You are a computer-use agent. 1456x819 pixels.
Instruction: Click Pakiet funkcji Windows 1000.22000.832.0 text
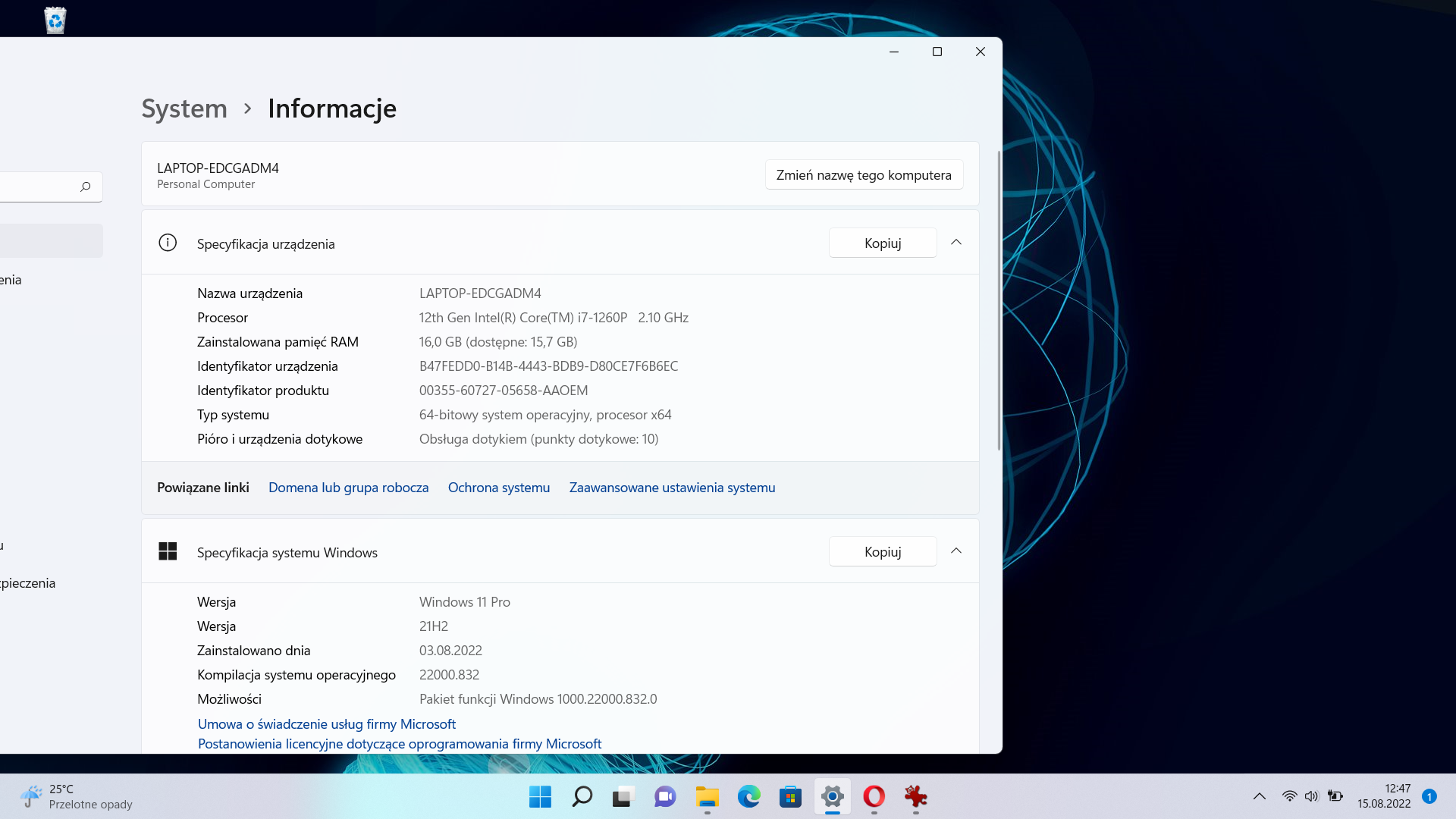(x=538, y=699)
